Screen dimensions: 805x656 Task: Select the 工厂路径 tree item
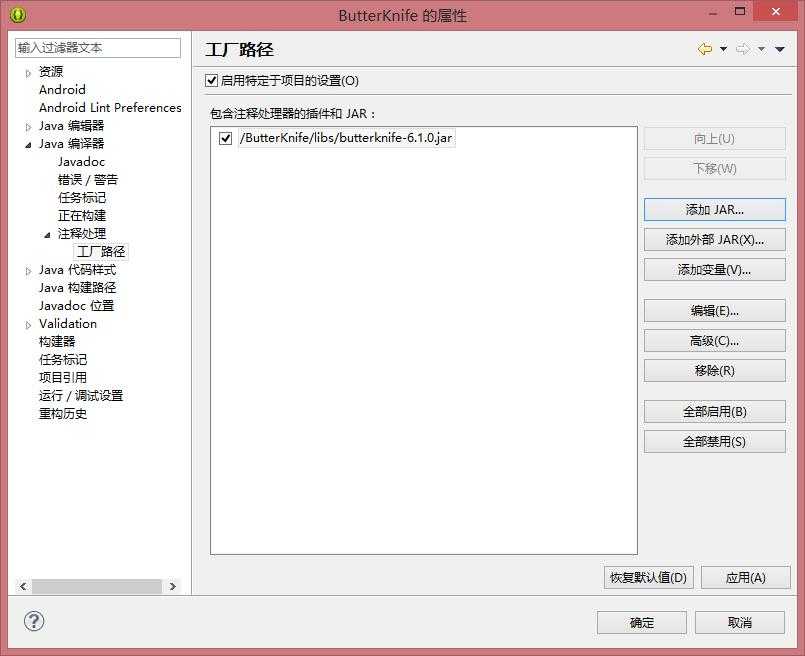click(101, 252)
